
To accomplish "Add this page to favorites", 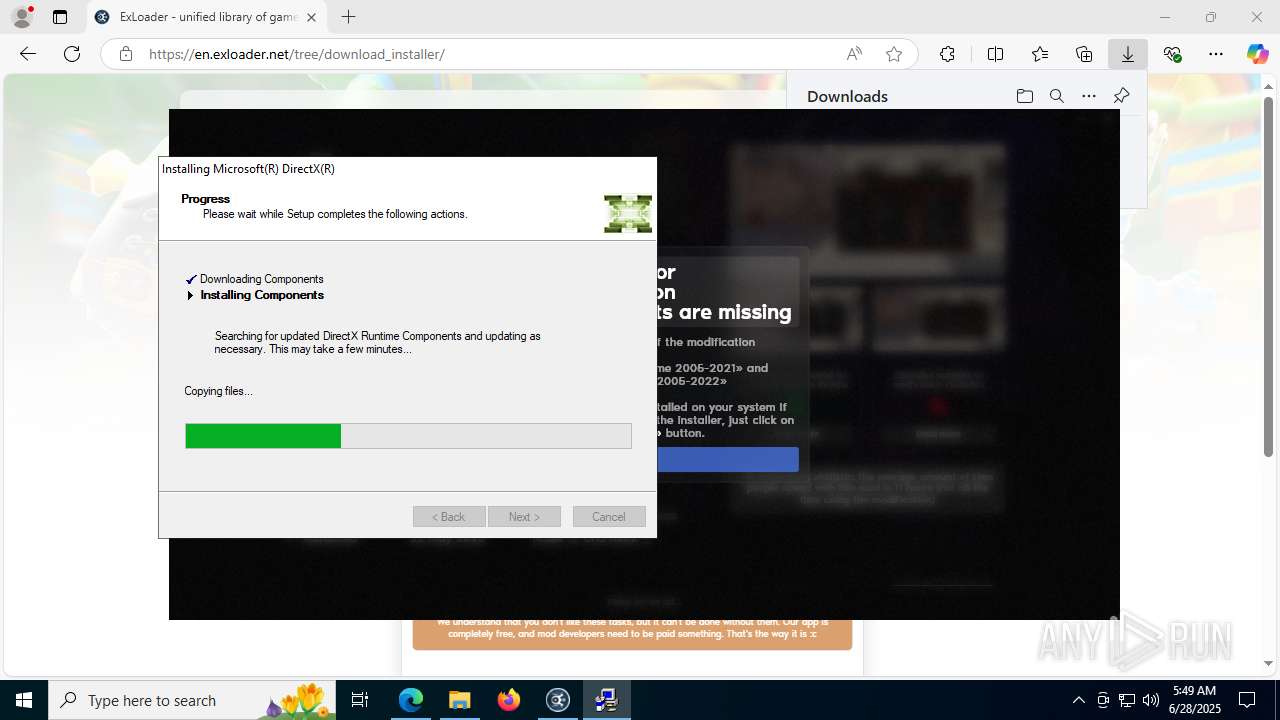I will click(x=894, y=54).
